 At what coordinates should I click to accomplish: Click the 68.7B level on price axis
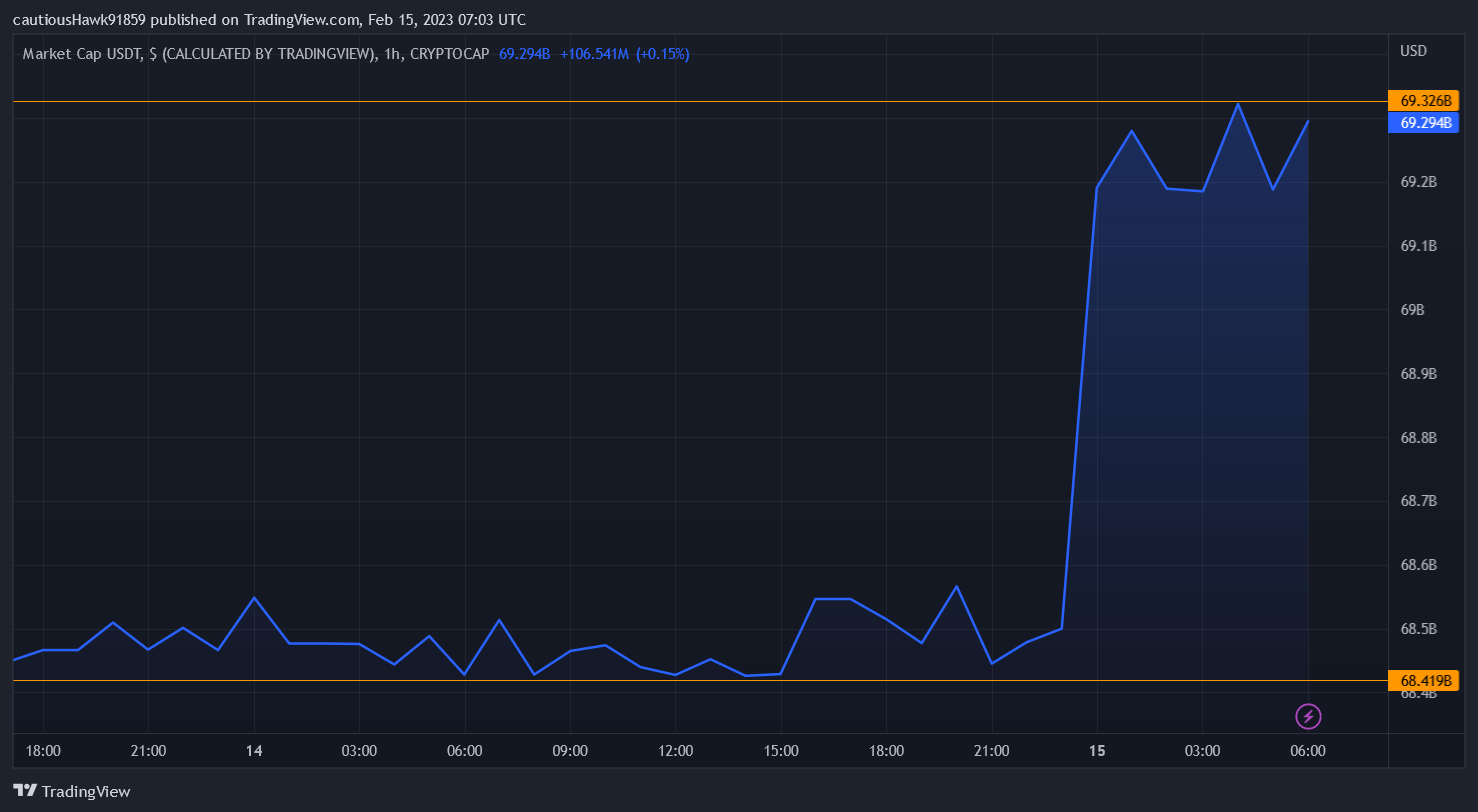point(1418,501)
